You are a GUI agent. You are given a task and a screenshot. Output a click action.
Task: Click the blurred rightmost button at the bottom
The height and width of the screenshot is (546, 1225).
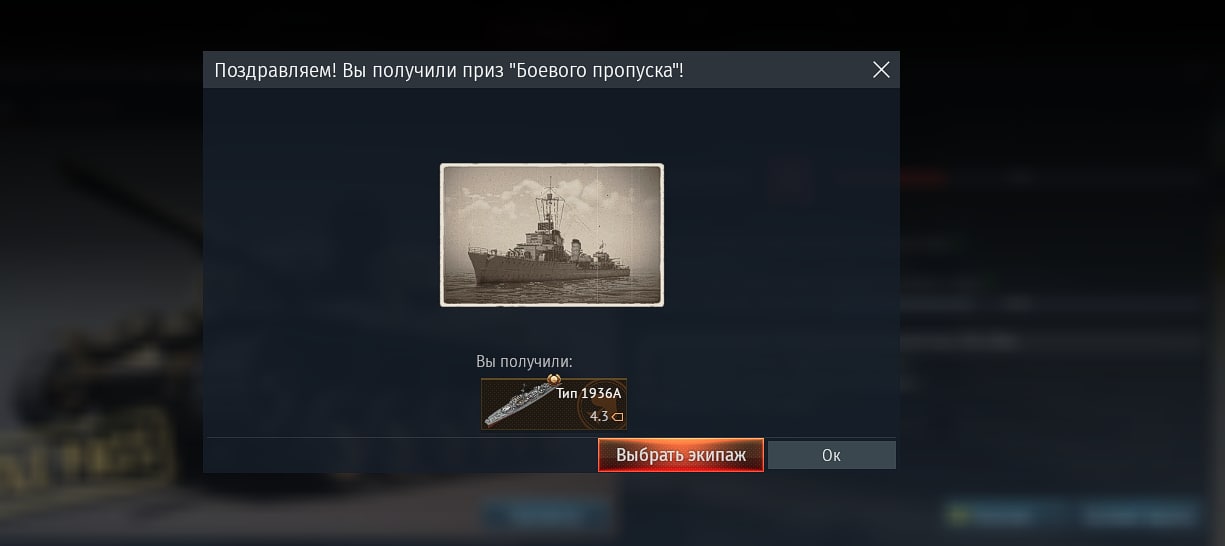1140,516
